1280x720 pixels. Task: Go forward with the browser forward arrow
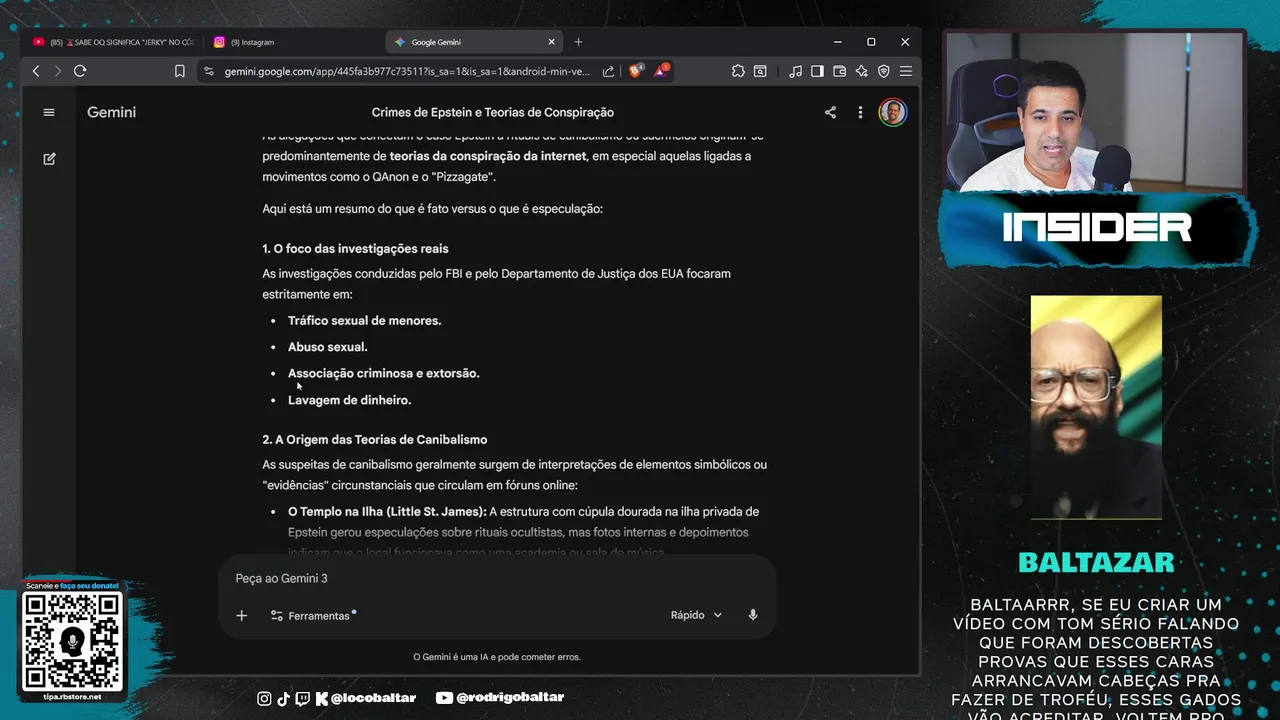pyautogui.click(x=57, y=71)
